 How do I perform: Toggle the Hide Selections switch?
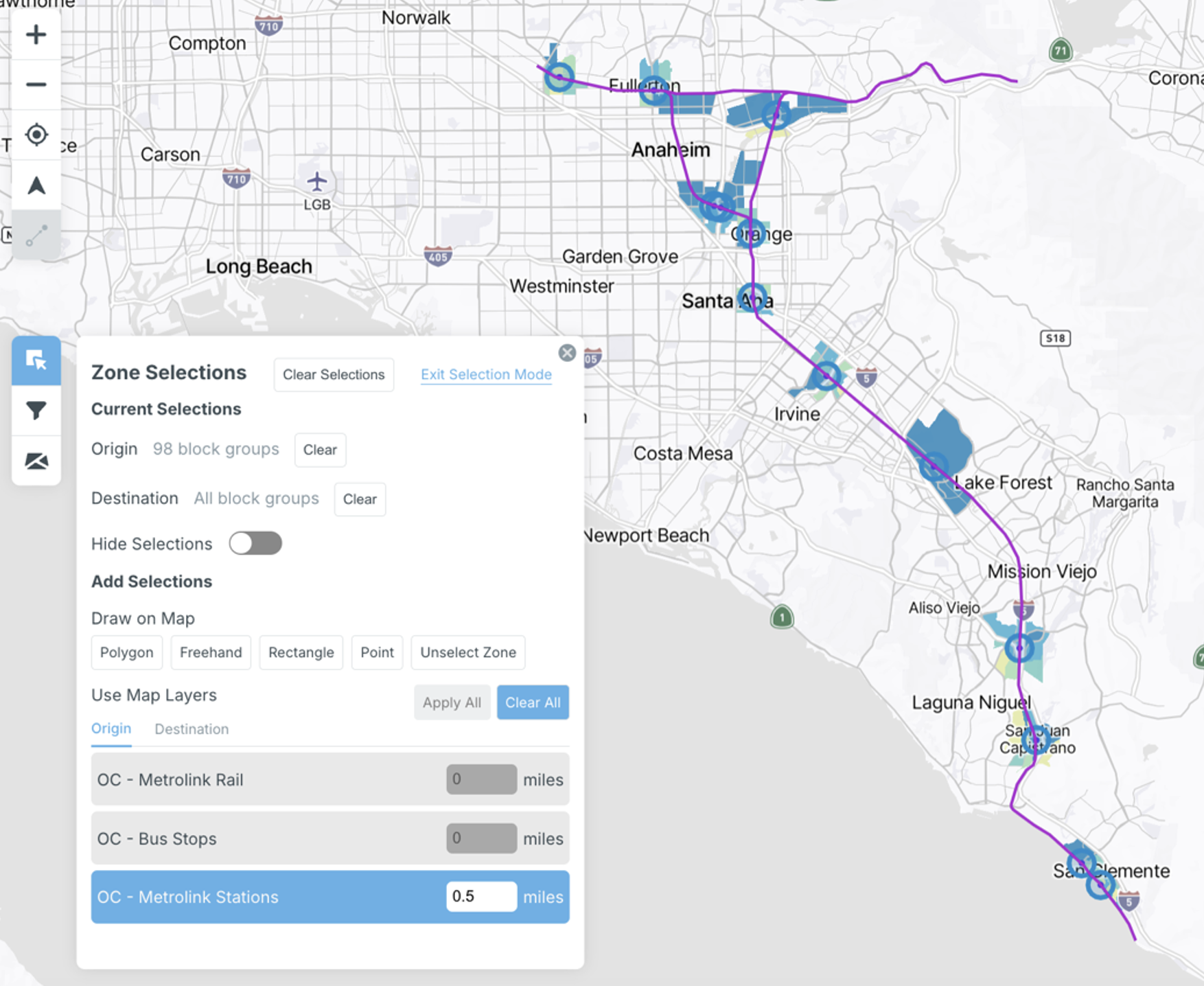click(255, 543)
